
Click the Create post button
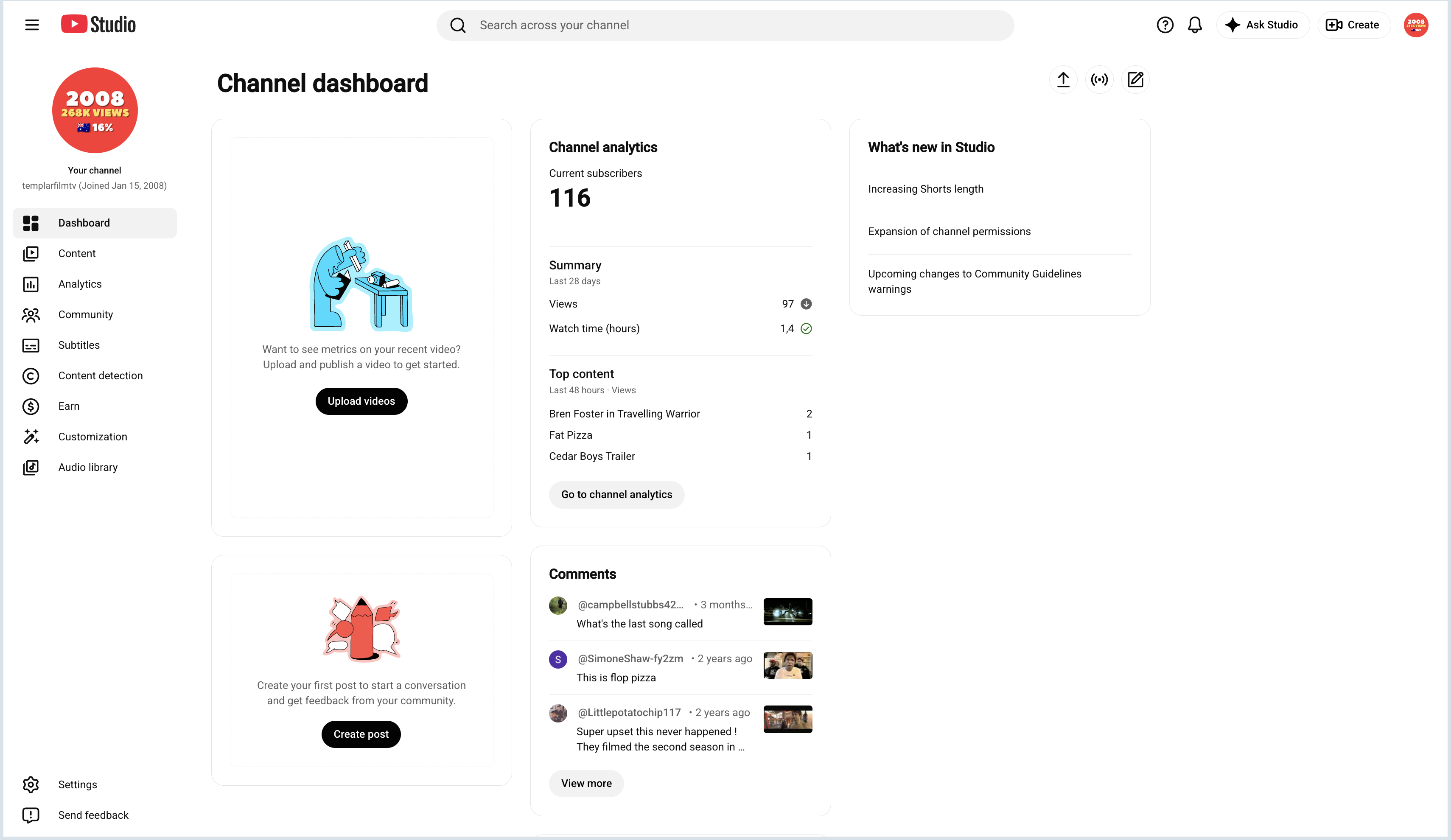361,734
